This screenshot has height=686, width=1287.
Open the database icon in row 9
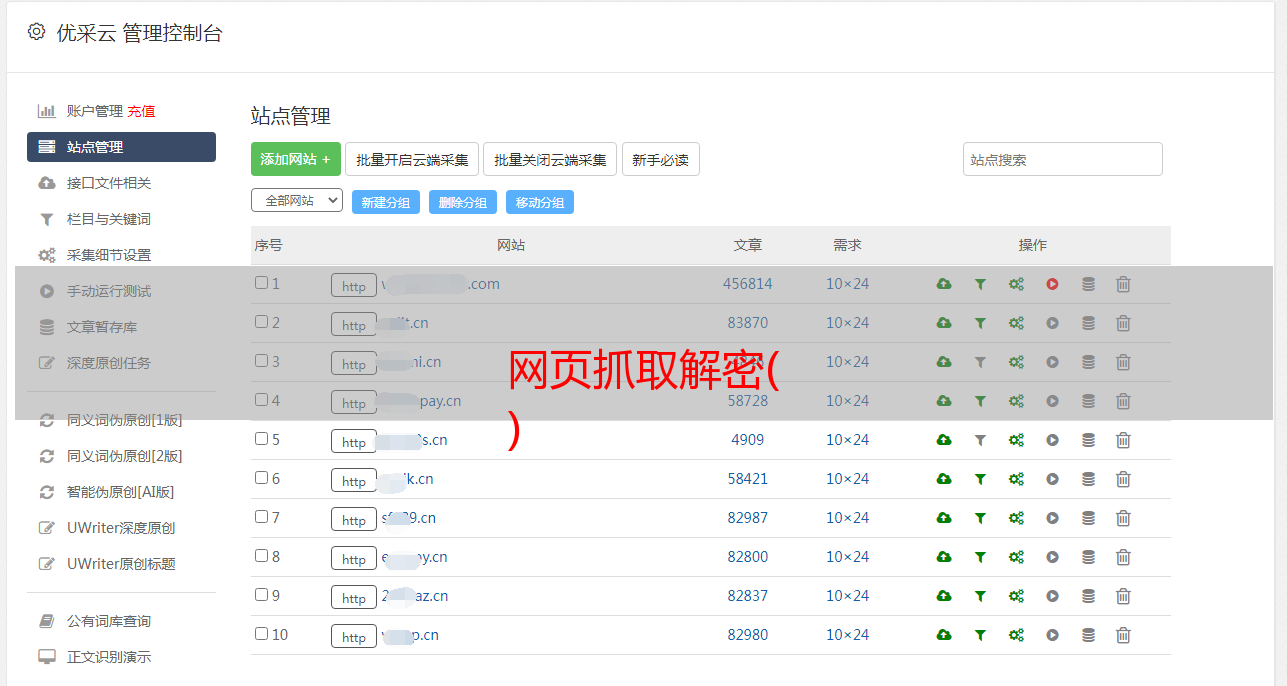coord(1088,596)
